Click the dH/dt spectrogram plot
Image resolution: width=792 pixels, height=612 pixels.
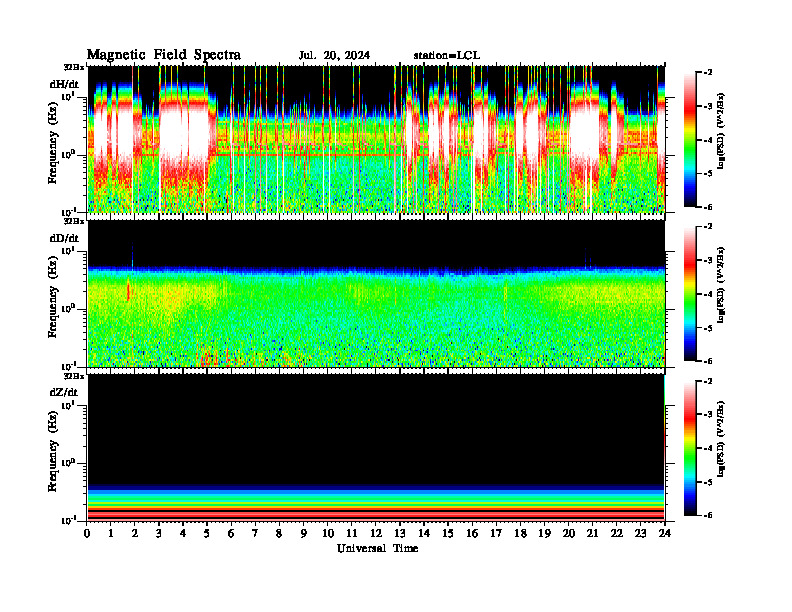pyautogui.click(x=376, y=139)
